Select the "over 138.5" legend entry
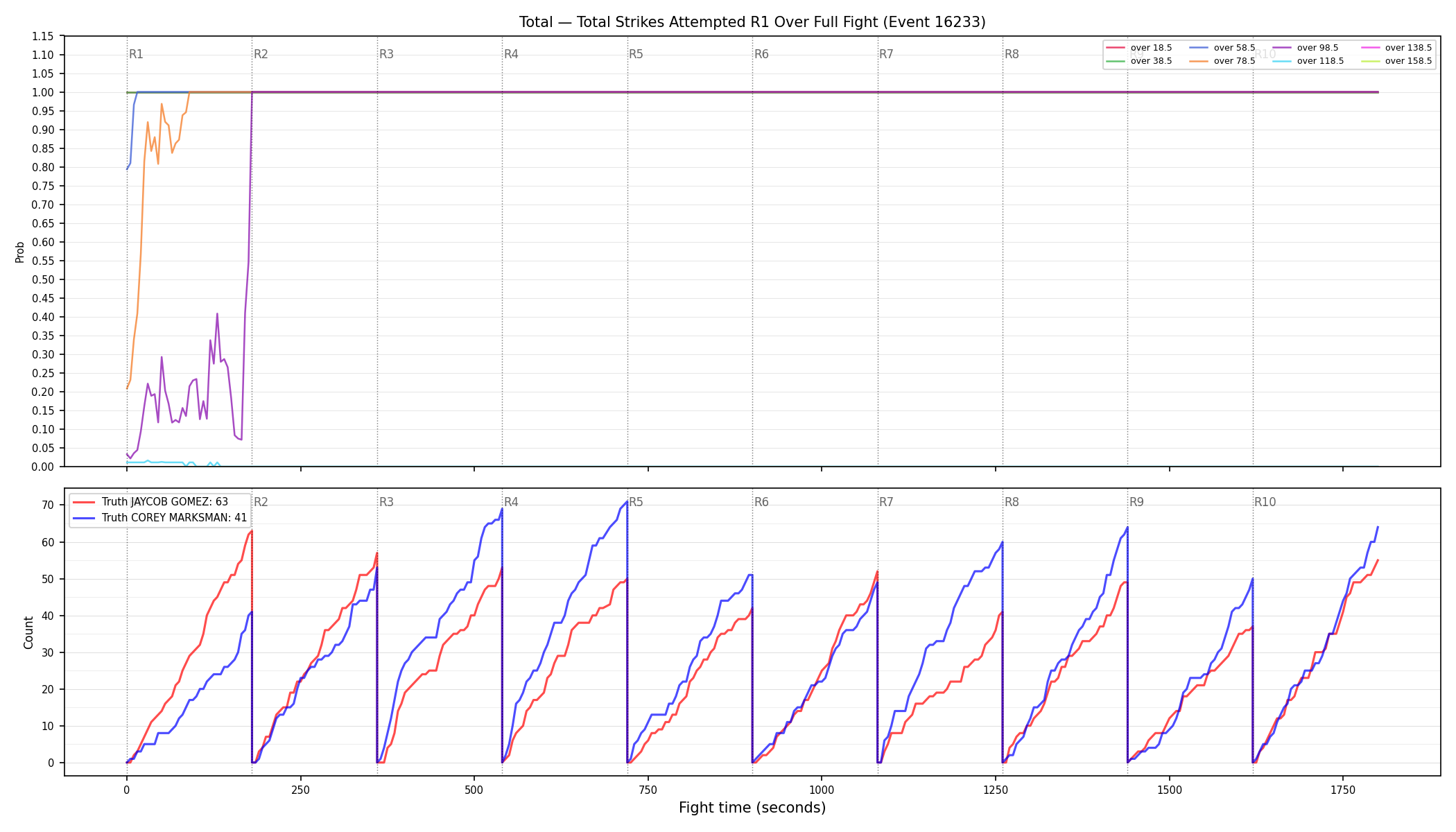The height and width of the screenshot is (832, 1456). pyautogui.click(x=1396, y=48)
